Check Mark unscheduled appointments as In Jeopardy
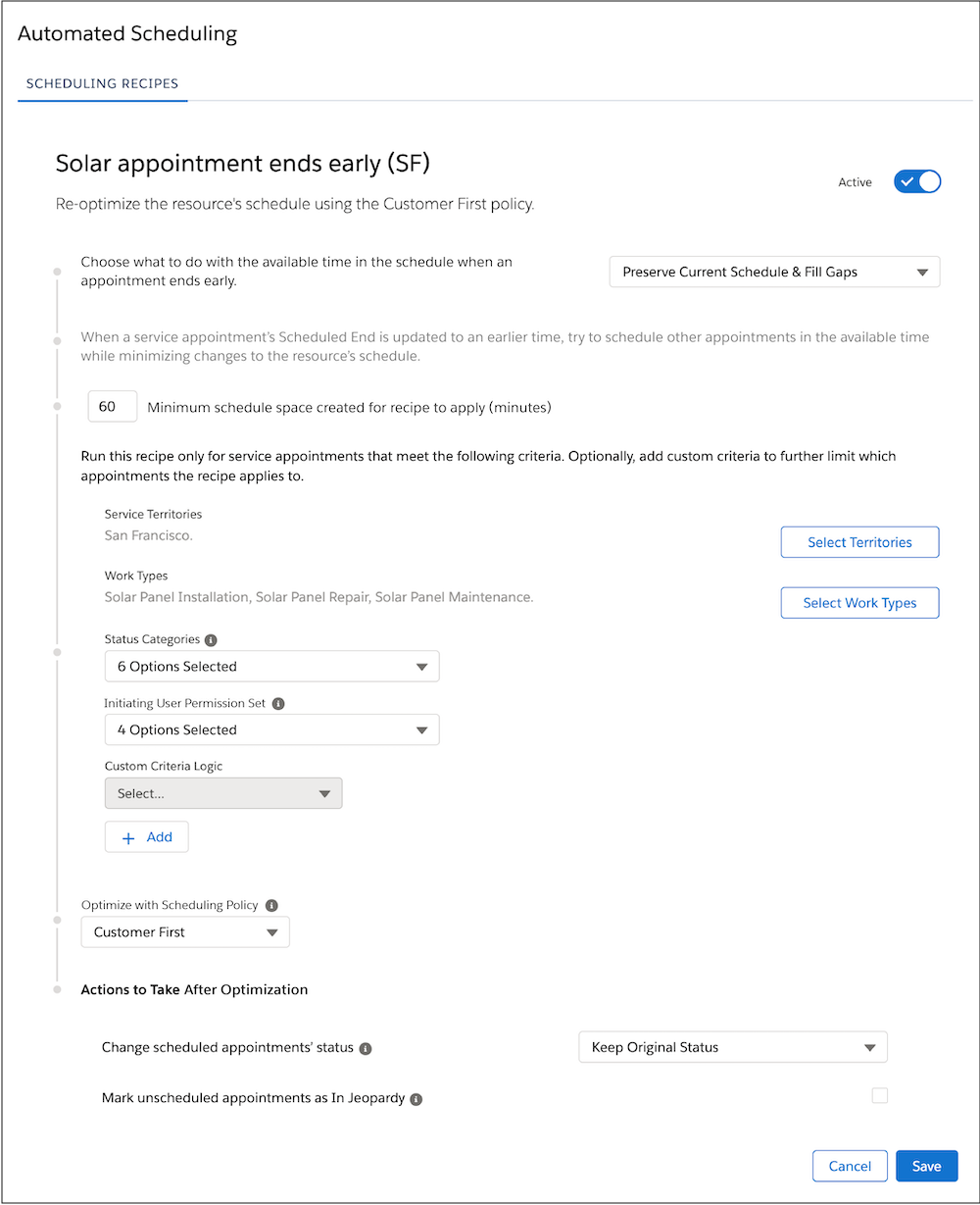 click(x=880, y=1095)
